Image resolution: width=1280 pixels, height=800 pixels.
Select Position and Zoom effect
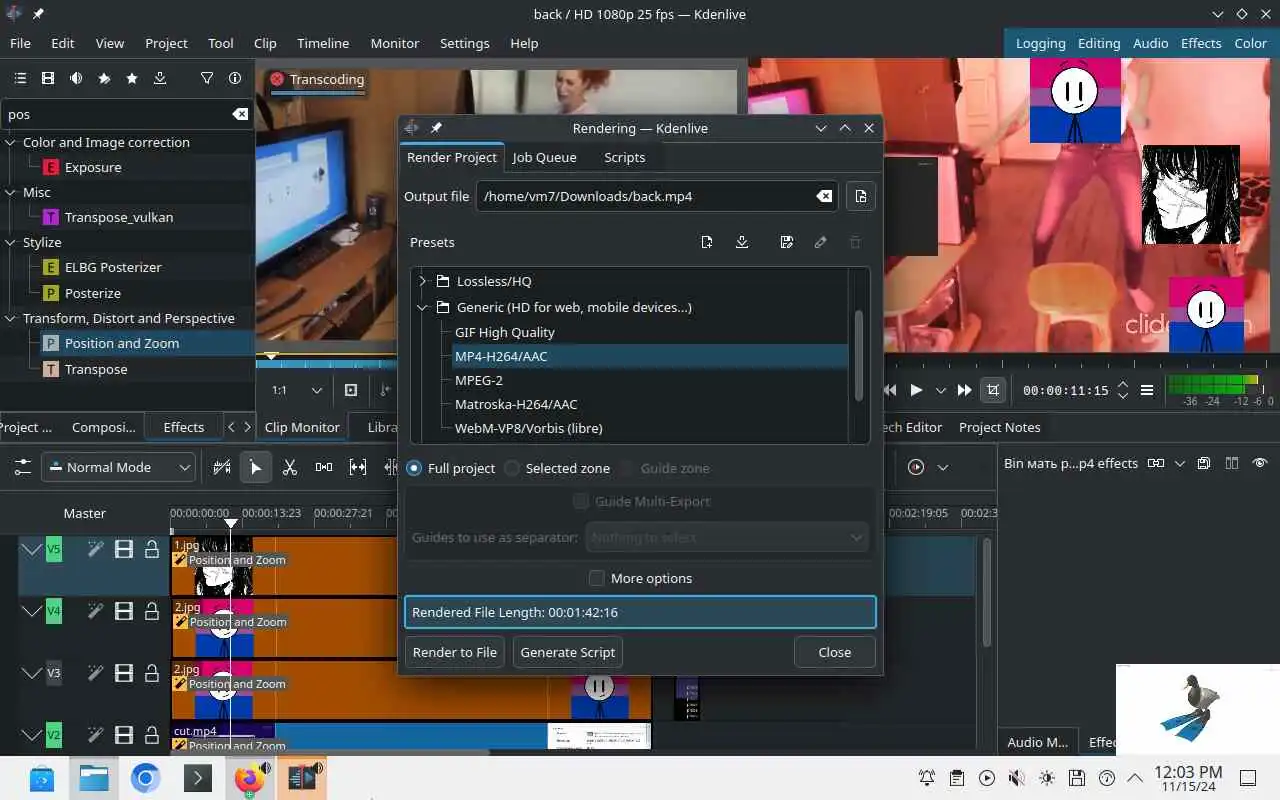pos(122,343)
